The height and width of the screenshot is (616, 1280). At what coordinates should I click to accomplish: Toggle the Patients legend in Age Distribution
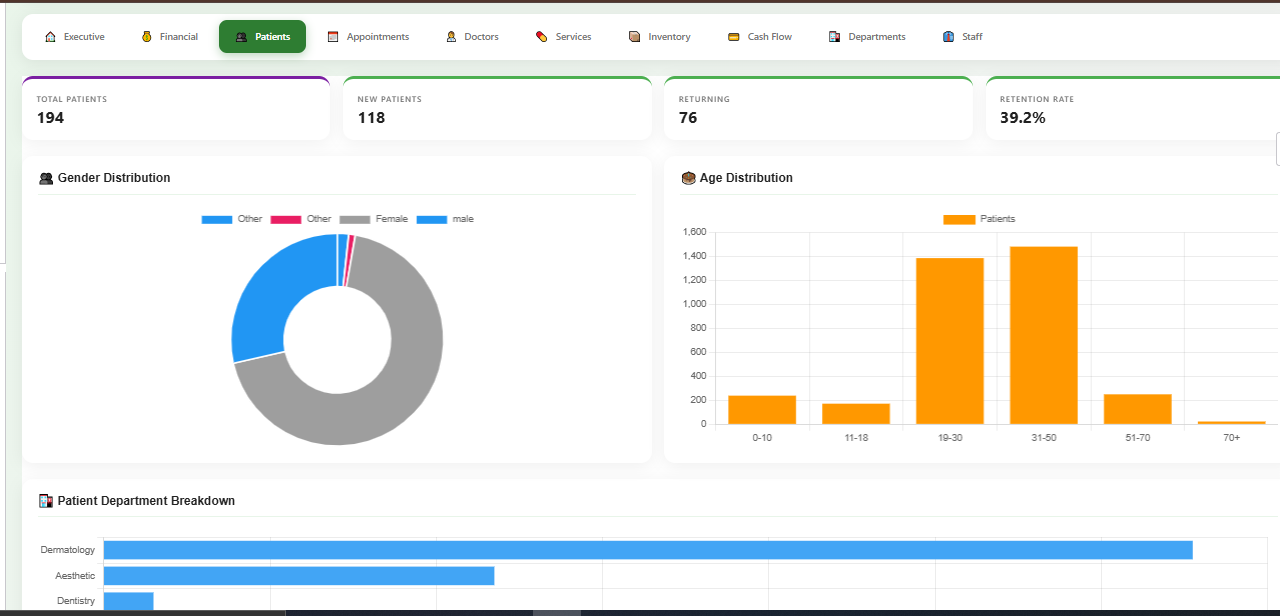click(979, 219)
